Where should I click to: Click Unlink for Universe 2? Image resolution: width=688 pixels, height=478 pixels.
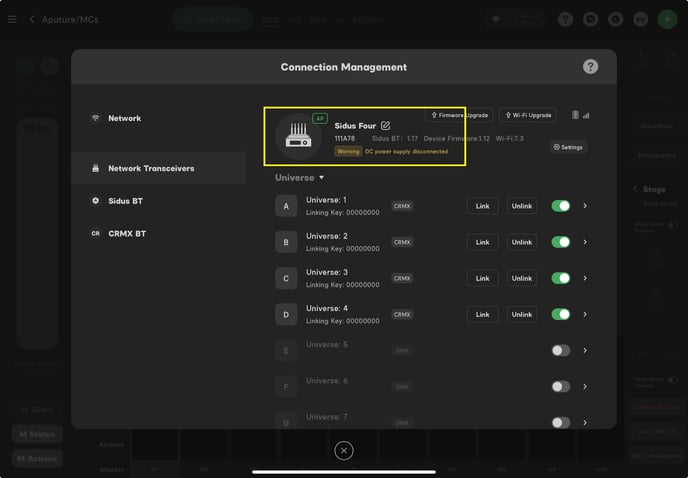click(522, 242)
